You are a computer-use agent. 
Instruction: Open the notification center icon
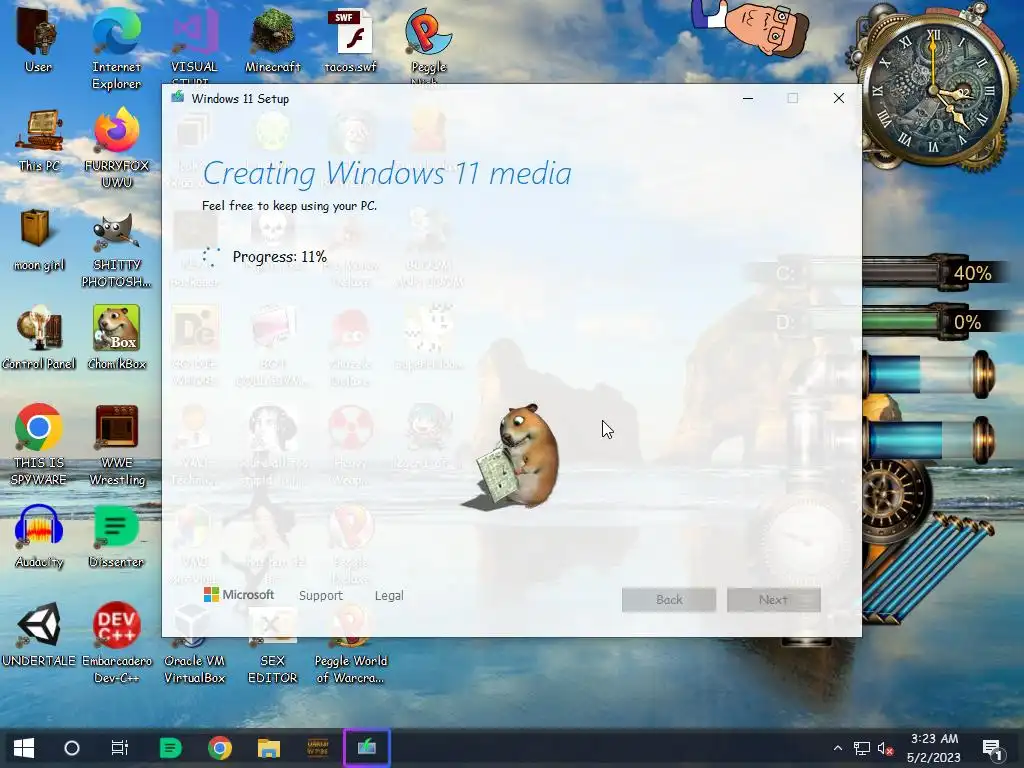tap(992, 750)
